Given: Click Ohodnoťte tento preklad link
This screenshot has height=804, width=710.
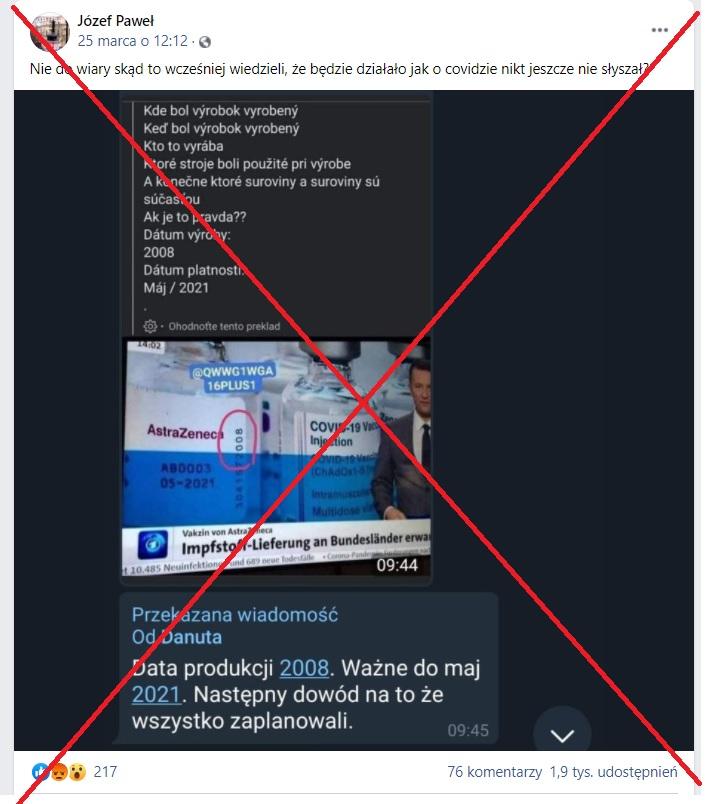Looking at the screenshot, I should (x=224, y=326).
